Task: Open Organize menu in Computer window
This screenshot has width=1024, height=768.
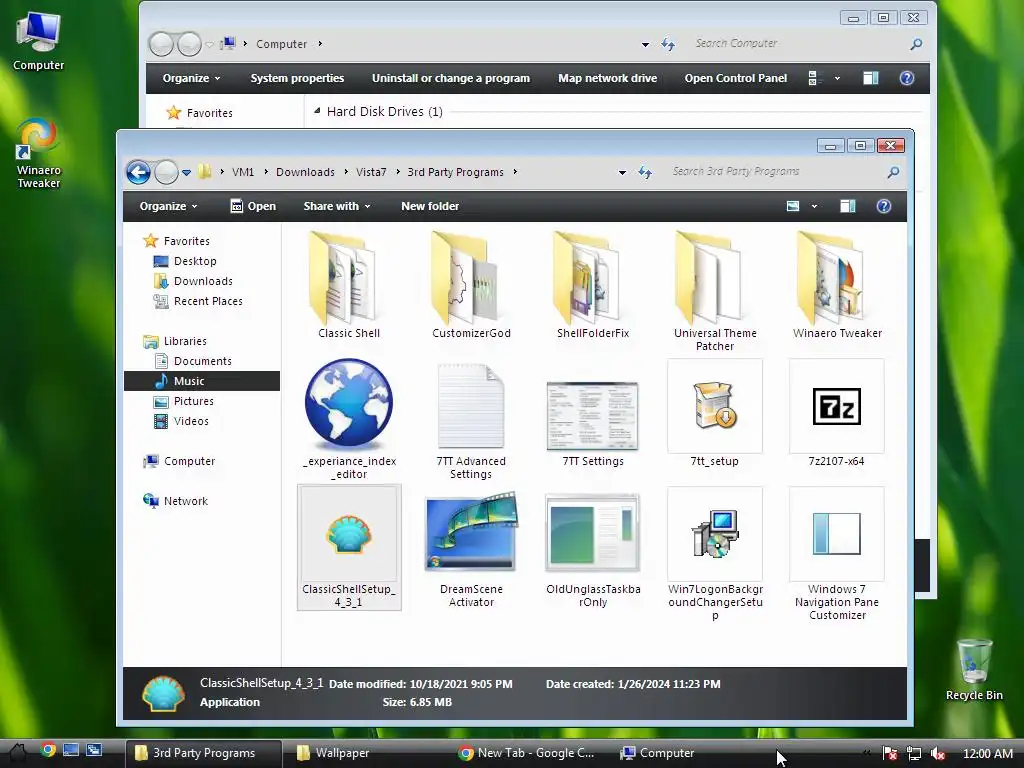Action: click(191, 78)
